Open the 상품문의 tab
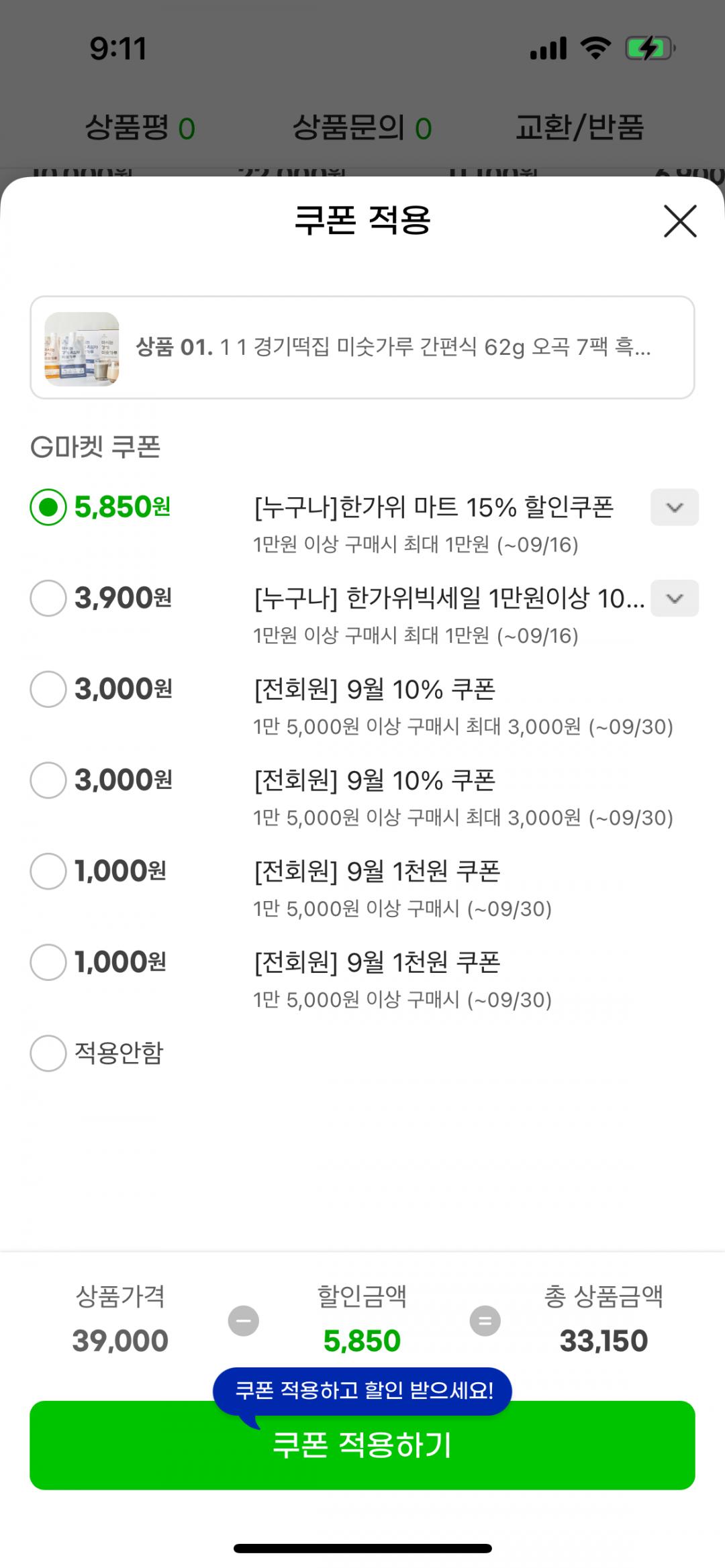Viewport: 725px width, 1568px height. pos(362,127)
